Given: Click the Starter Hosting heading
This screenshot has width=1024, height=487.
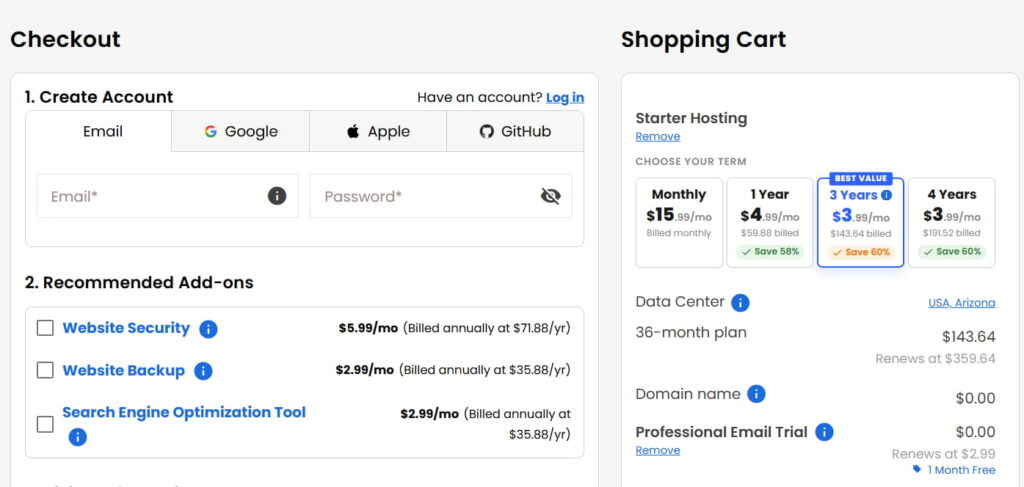Looking at the screenshot, I should coord(692,118).
